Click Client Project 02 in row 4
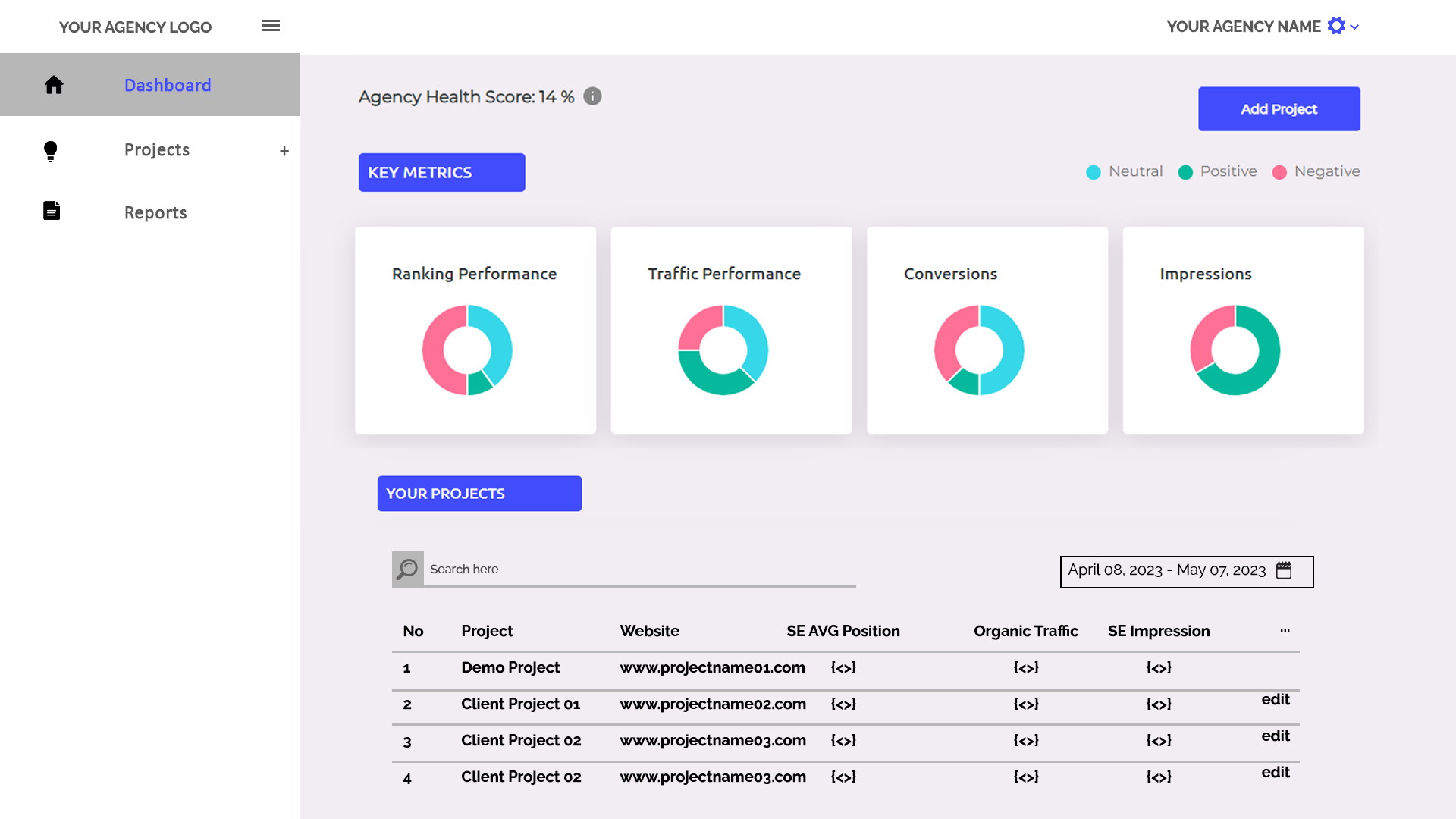 tap(521, 777)
